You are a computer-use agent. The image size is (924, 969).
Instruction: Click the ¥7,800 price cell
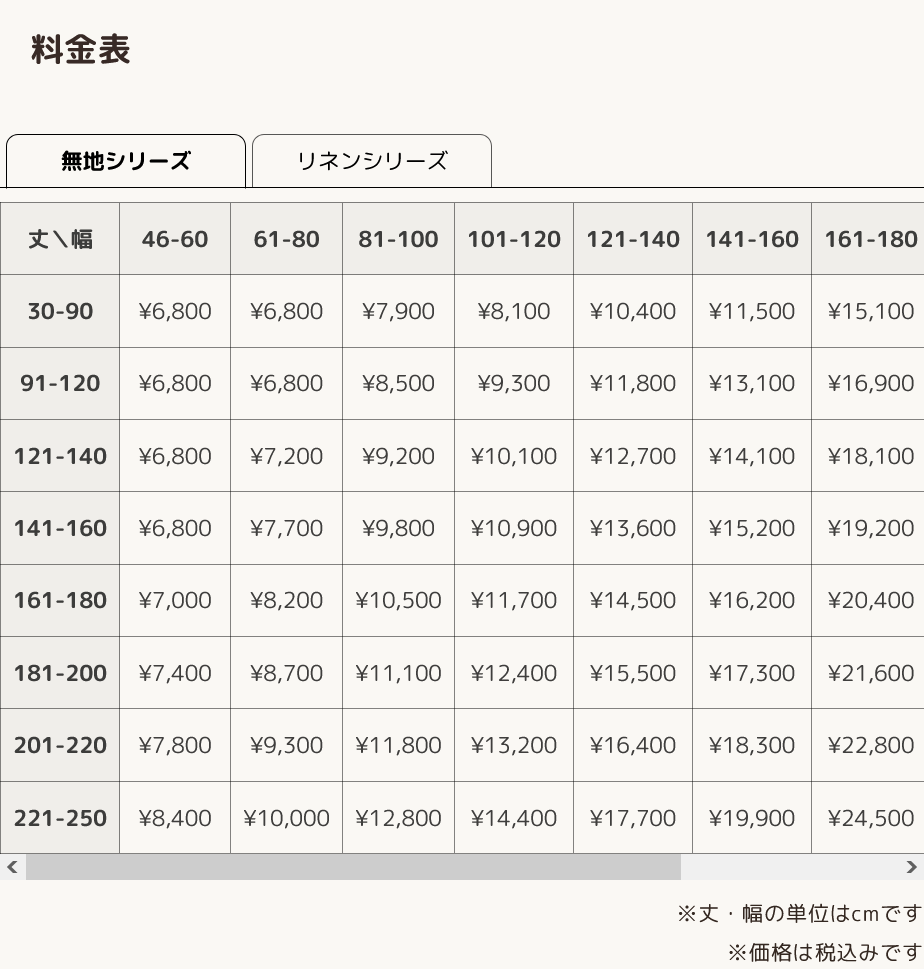175,745
